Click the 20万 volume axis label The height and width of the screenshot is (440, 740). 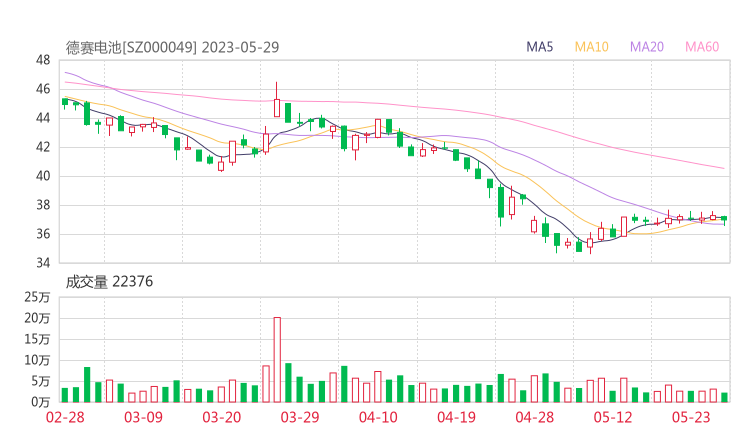37,318
